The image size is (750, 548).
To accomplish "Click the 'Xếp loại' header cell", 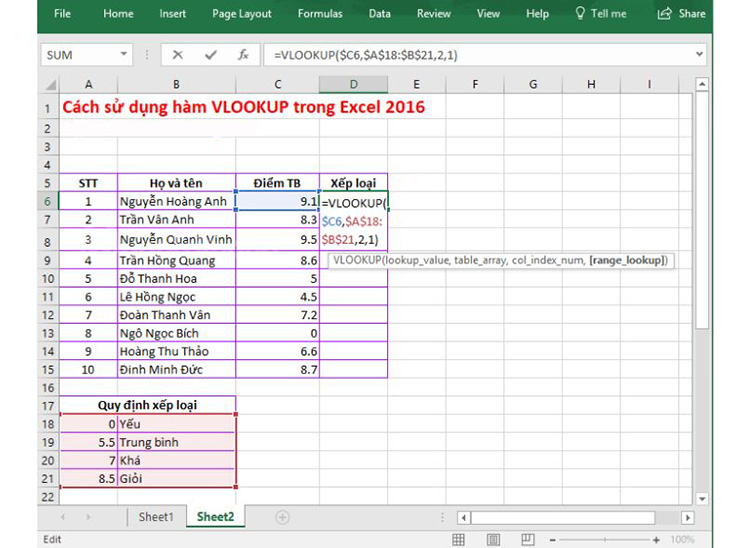I will tap(353, 183).
